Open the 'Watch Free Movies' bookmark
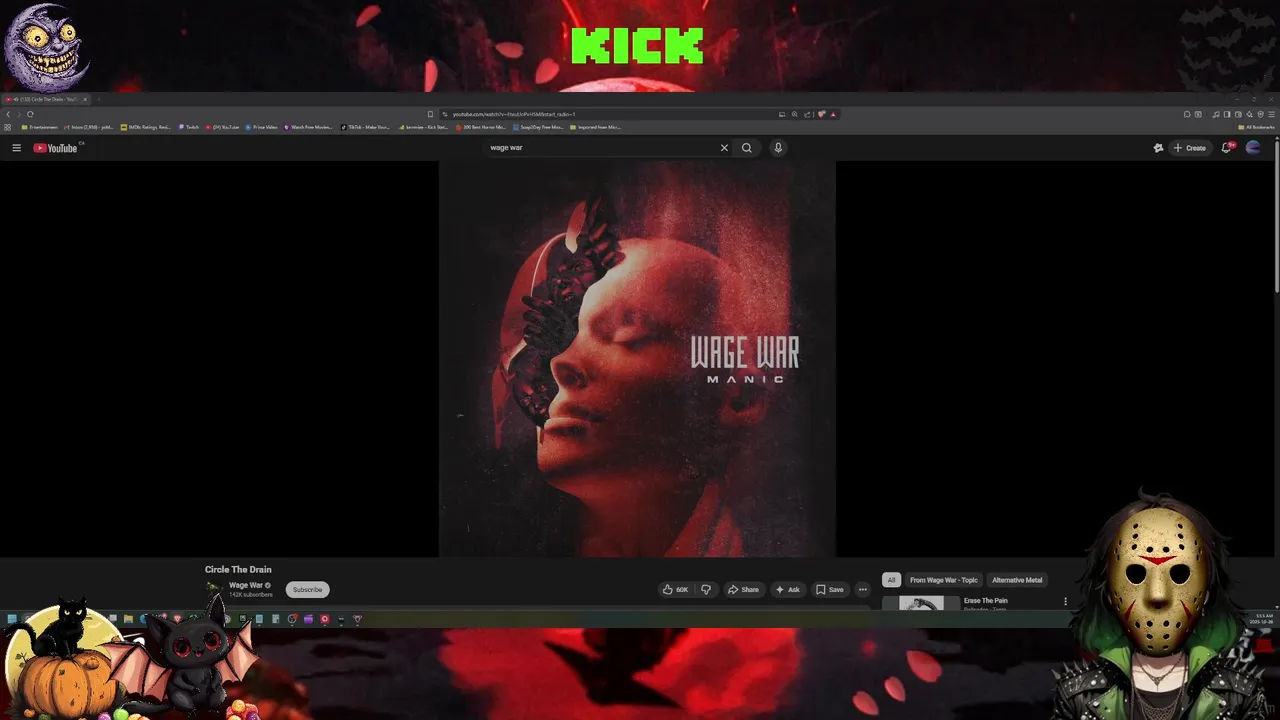This screenshot has width=1280, height=720. [x=309, y=127]
